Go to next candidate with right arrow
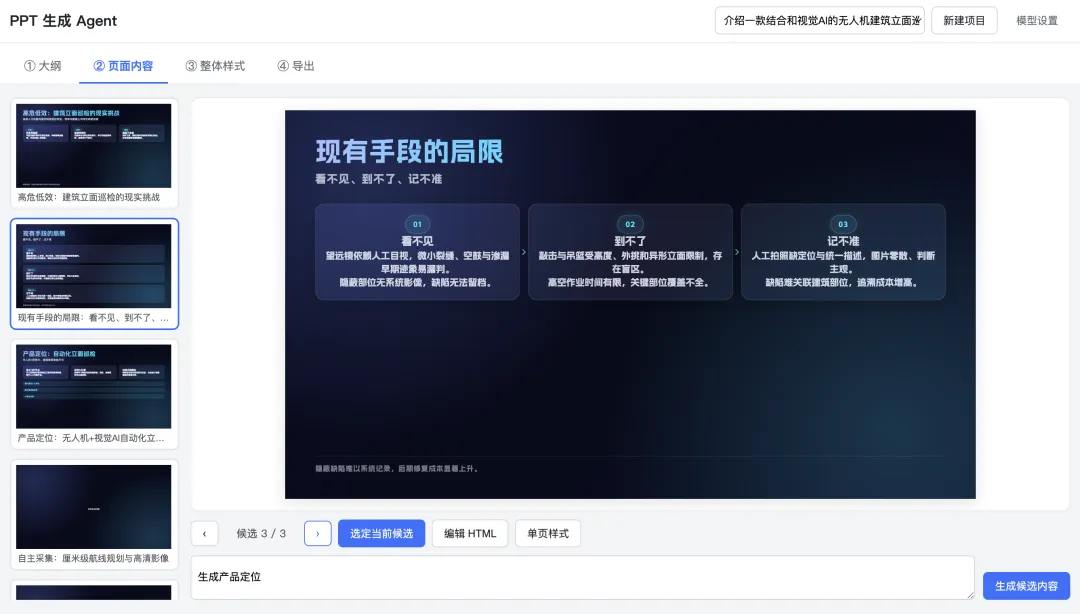The width and height of the screenshot is (1080, 614). click(x=318, y=533)
